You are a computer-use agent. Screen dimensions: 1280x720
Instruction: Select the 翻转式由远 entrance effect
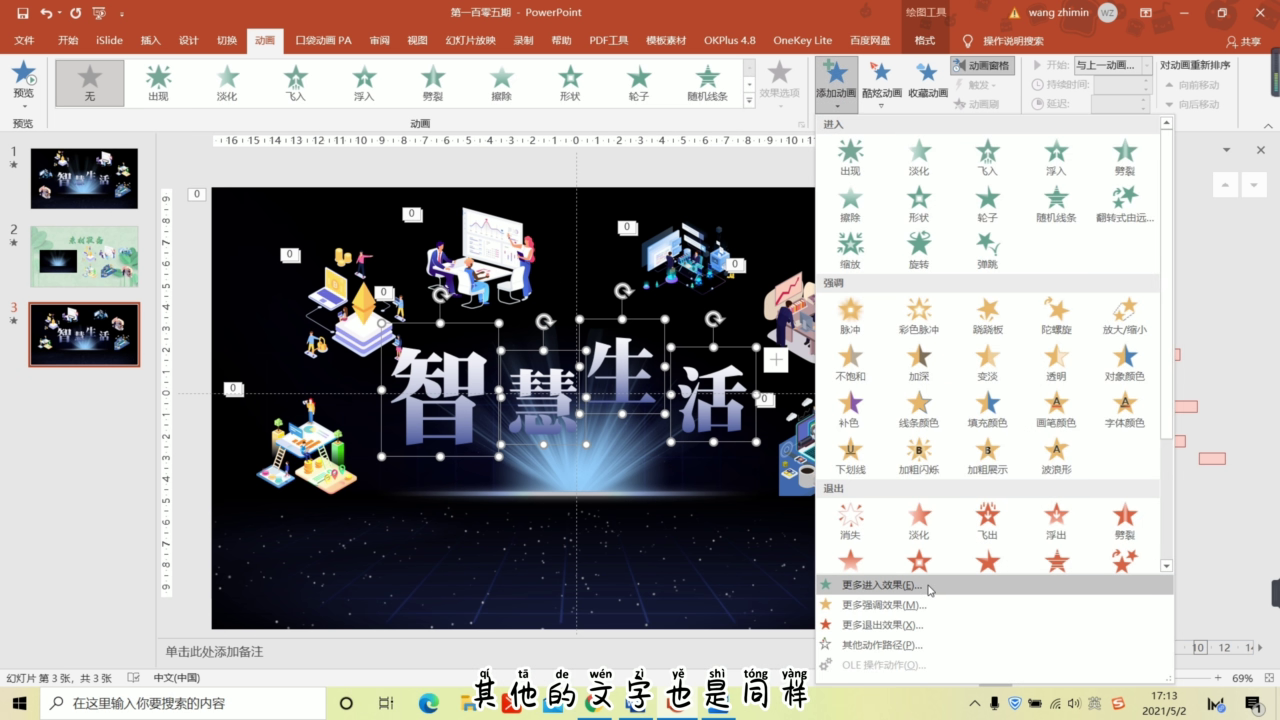pyautogui.click(x=1125, y=204)
